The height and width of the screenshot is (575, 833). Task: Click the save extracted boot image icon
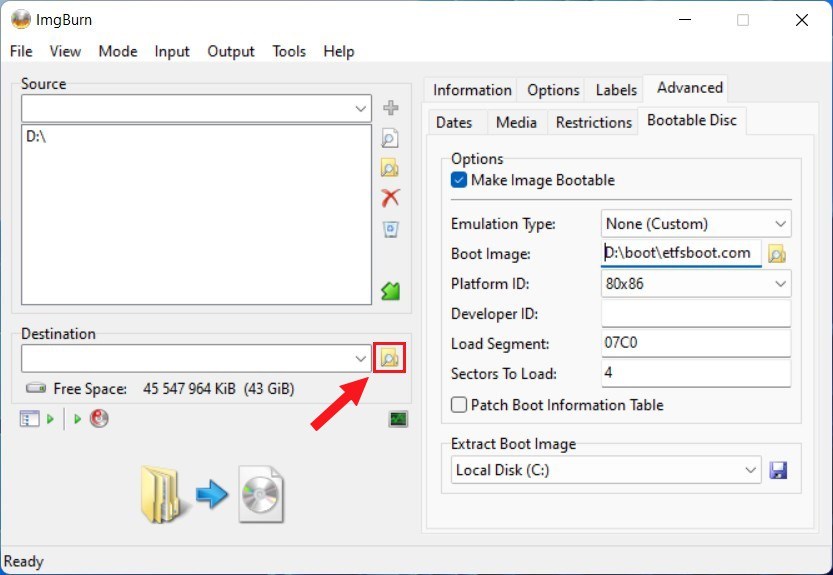pos(778,470)
